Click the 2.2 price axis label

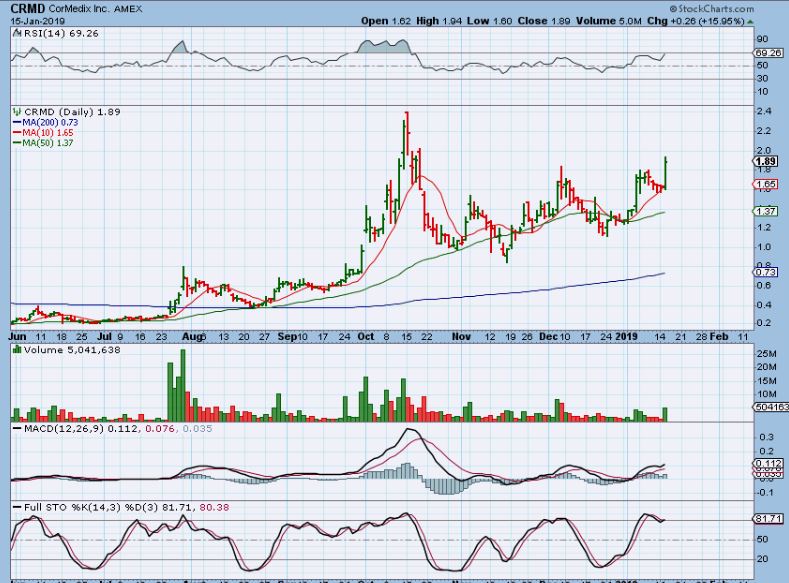[x=764, y=131]
